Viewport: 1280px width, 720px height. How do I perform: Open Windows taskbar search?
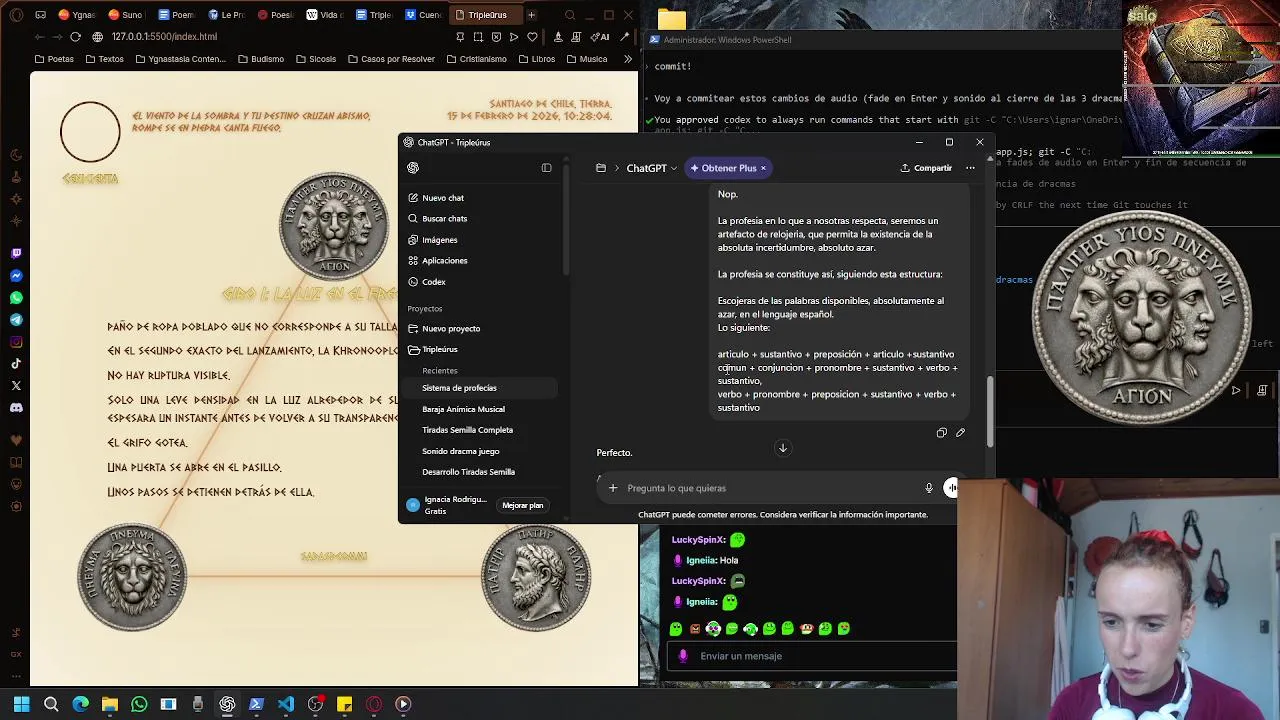coord(51,704)
